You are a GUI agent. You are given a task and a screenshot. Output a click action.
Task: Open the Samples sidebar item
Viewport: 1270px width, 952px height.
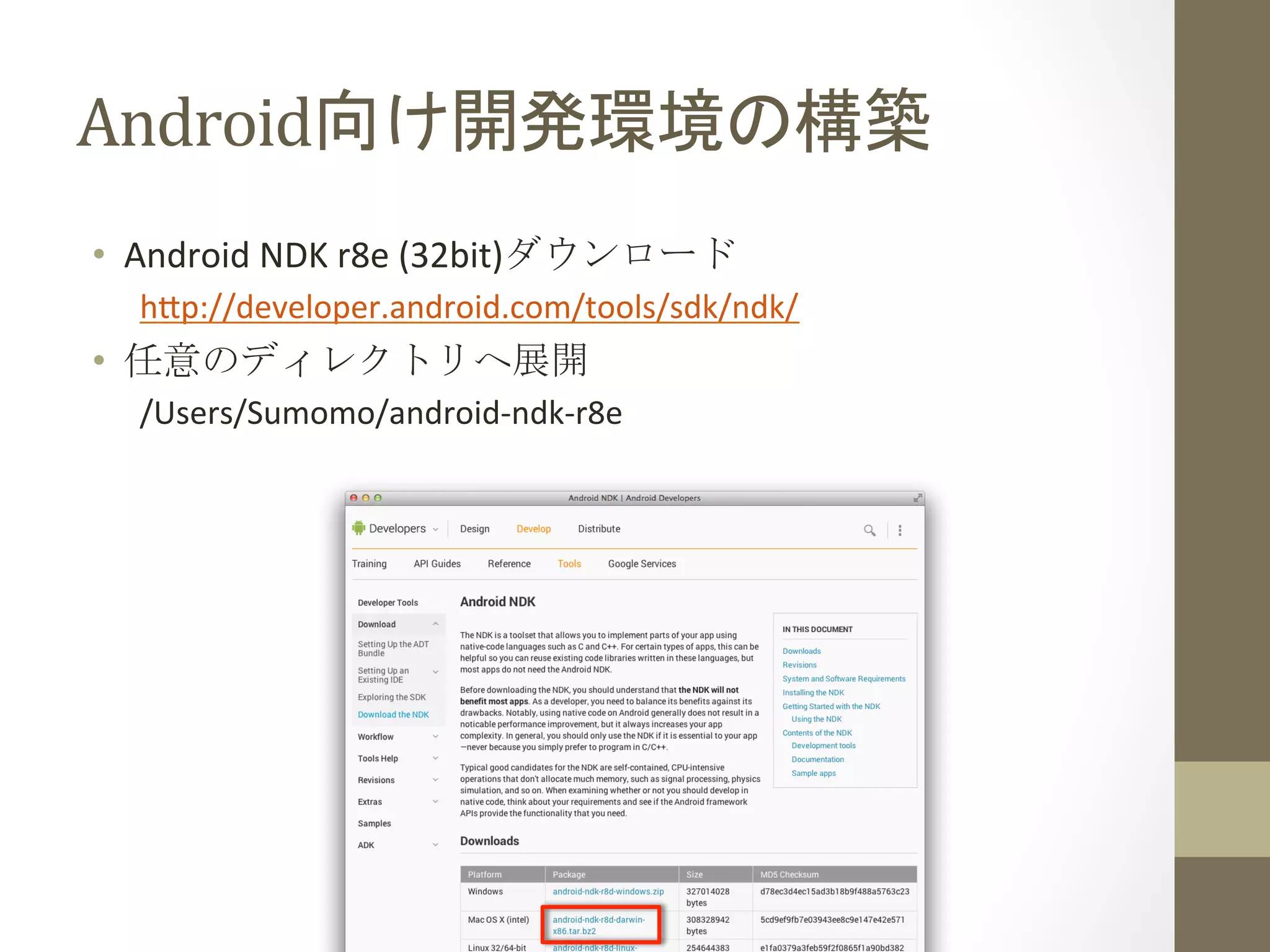pyautogui.click(x=374, y=823)
